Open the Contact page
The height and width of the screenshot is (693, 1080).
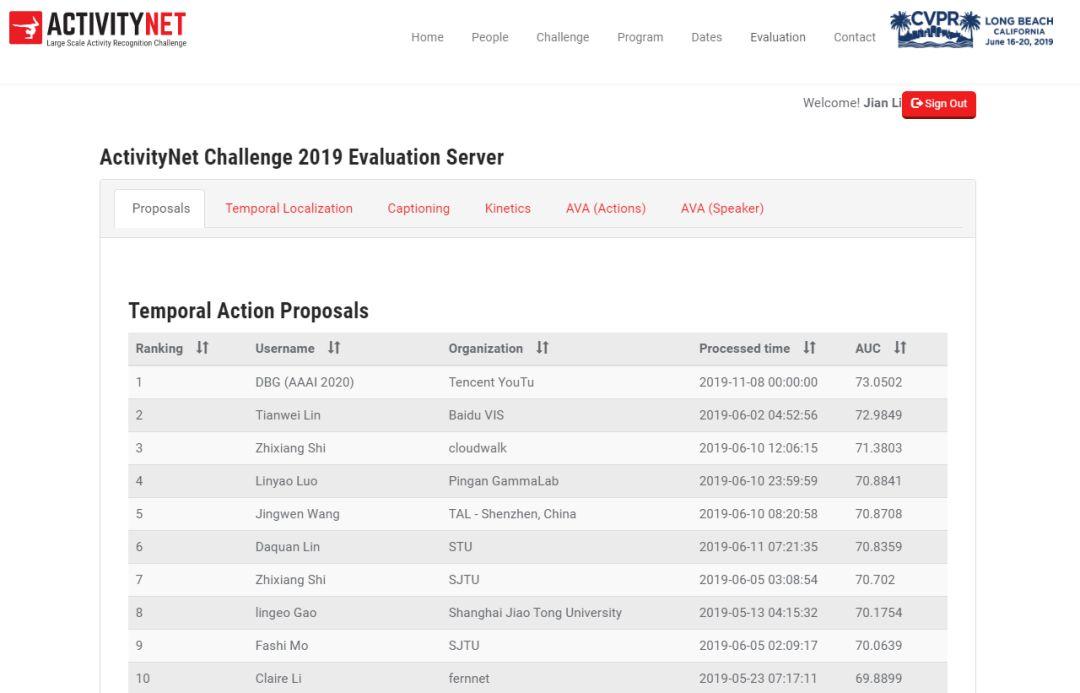point(854,37)
